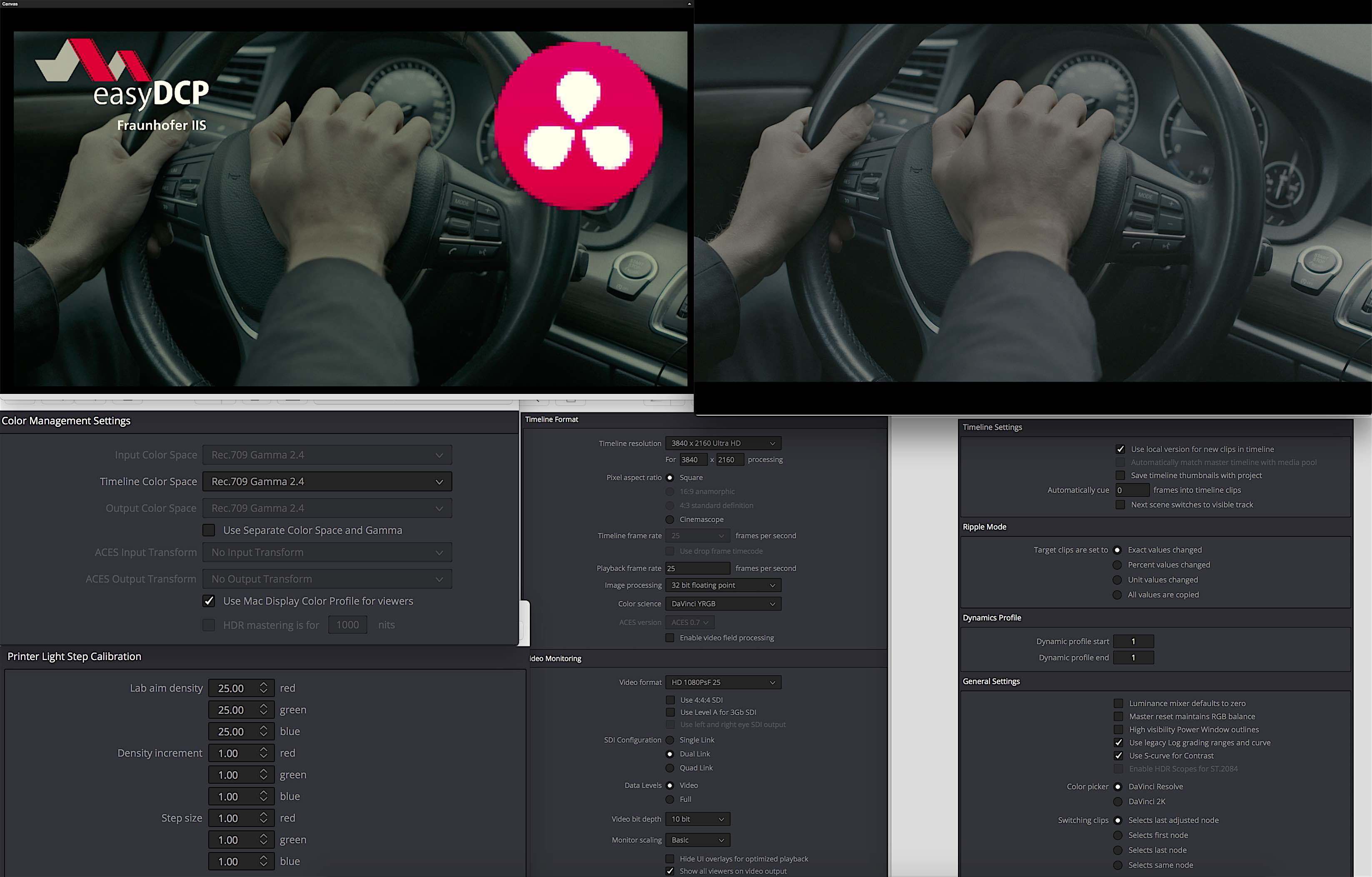
Task: Enable video field processing checkbox
Action: point(670,638)
